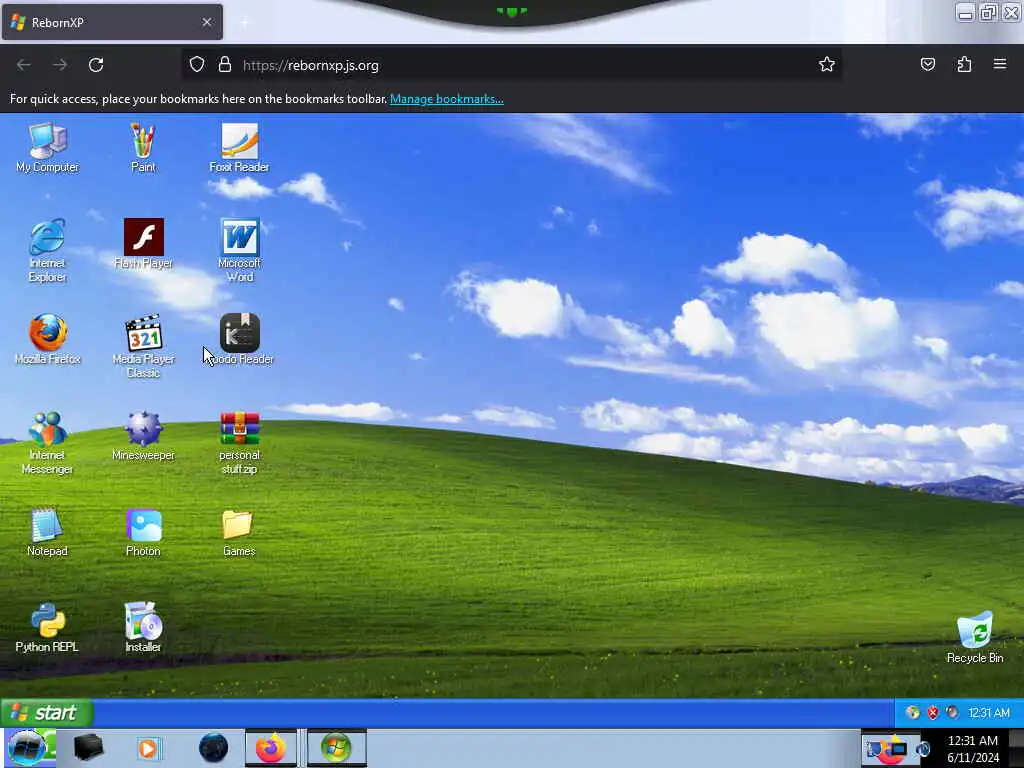Click the Save to Pocket icon
Viewport: 1024px width, 768px height.
click(x=927, y=64)
